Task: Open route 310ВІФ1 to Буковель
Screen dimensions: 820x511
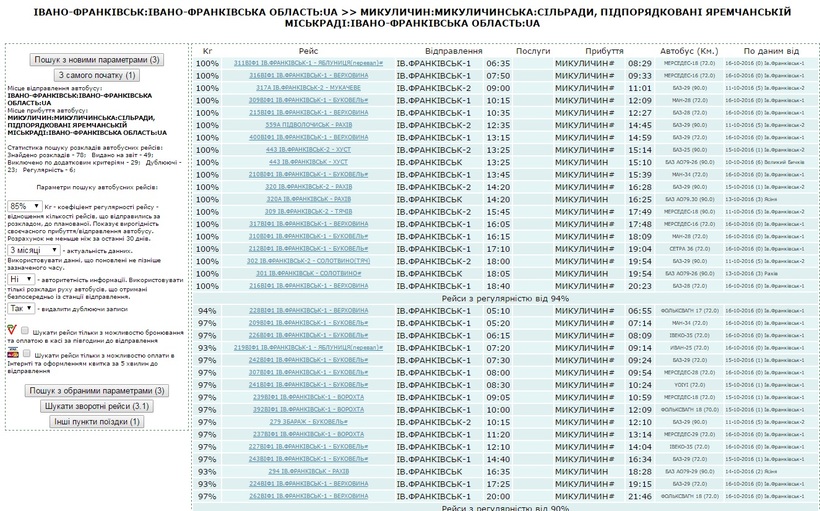Action: pyautogui.click(x=308, y=236)
